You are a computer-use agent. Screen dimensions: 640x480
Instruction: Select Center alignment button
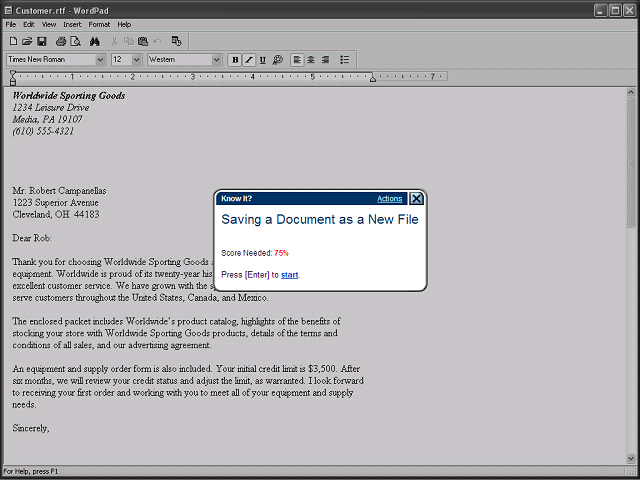pos(311,60)
